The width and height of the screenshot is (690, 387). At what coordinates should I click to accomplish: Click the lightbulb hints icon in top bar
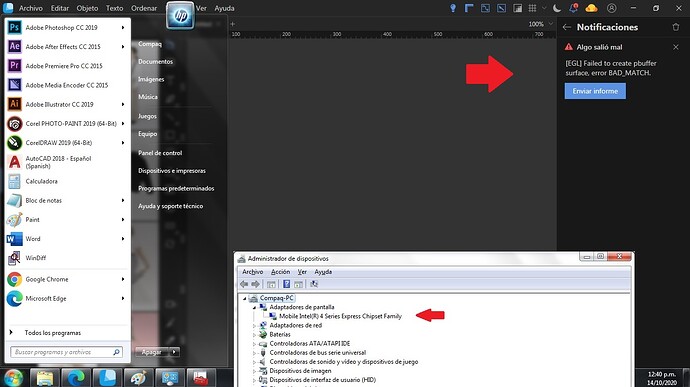(453, 8)
